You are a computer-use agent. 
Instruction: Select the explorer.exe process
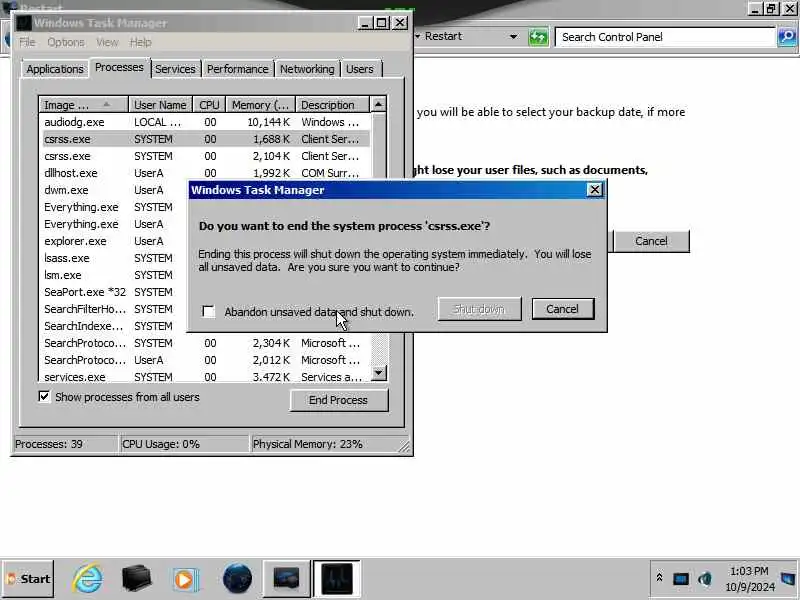point(113,241)
